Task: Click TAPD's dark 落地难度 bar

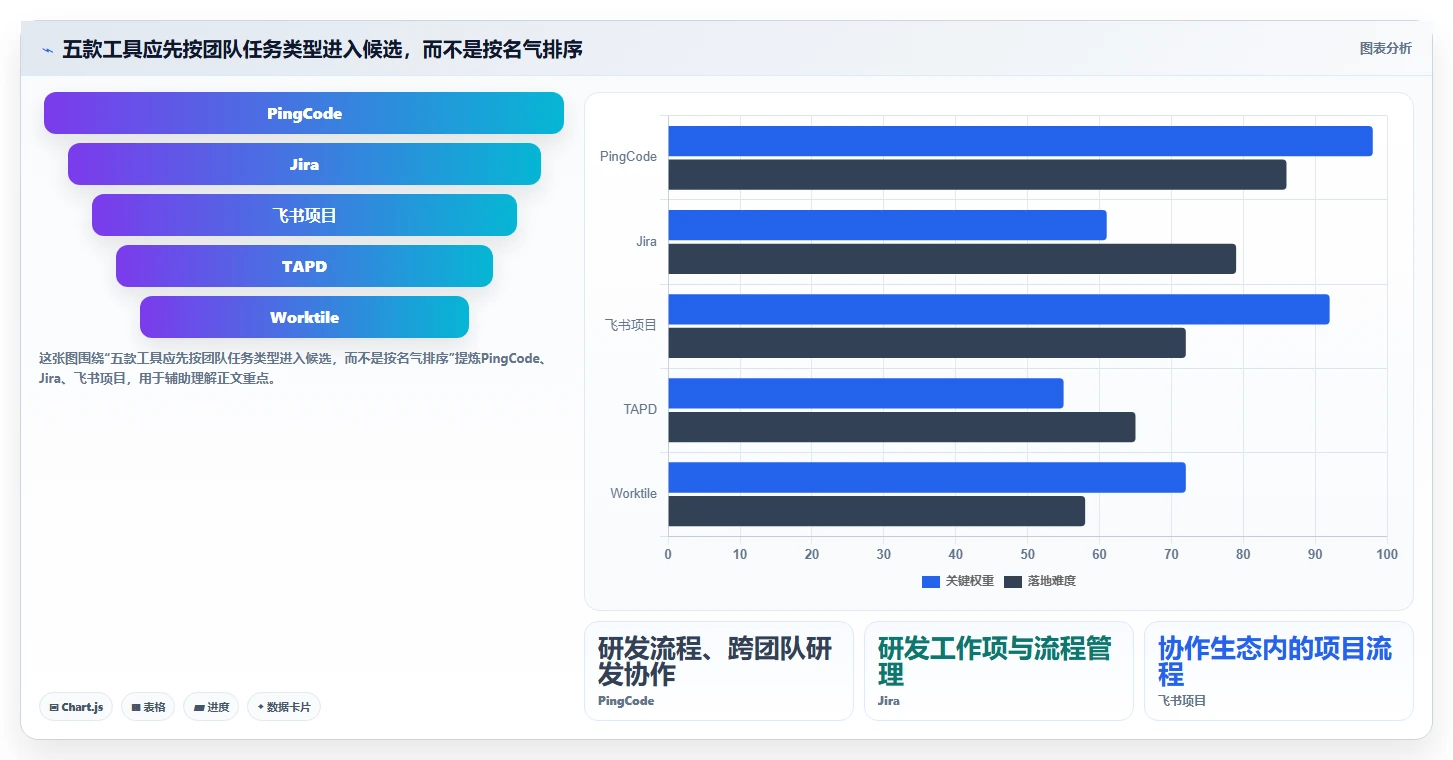Action: pyautogui.click(x=902, y=427)
